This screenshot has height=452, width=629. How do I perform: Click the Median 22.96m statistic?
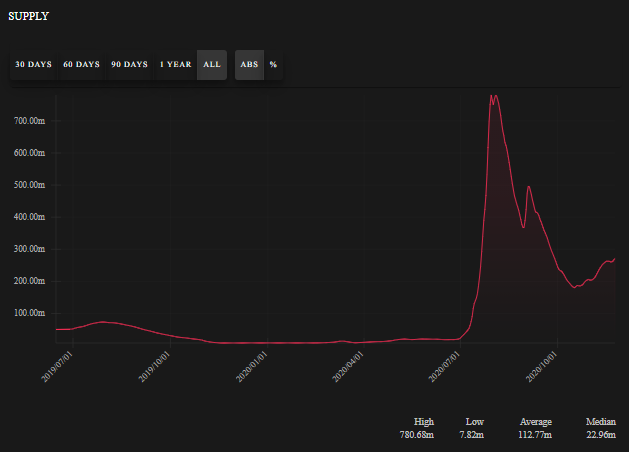601,428
